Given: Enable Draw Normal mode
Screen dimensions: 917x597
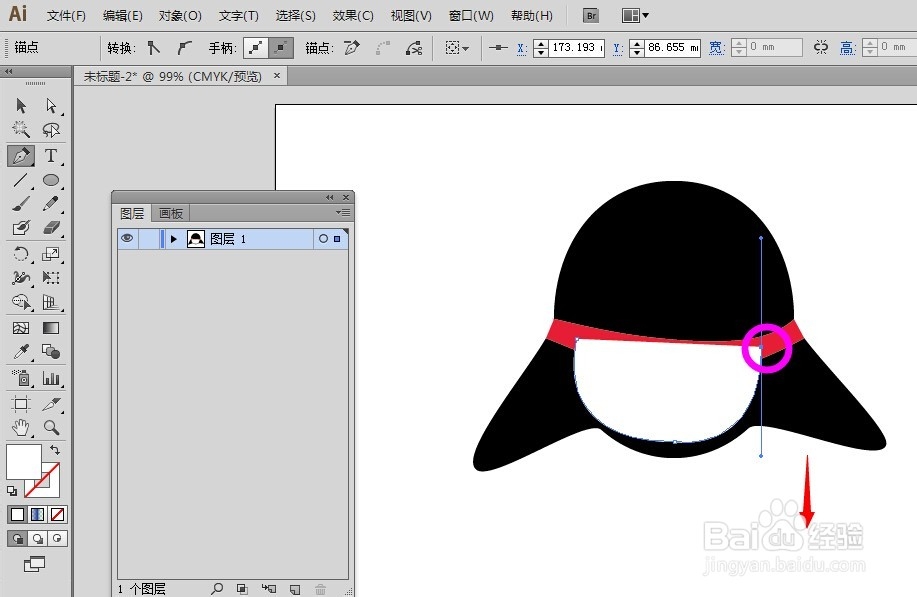Looking at the screenshot, I should tap(18, 539).
